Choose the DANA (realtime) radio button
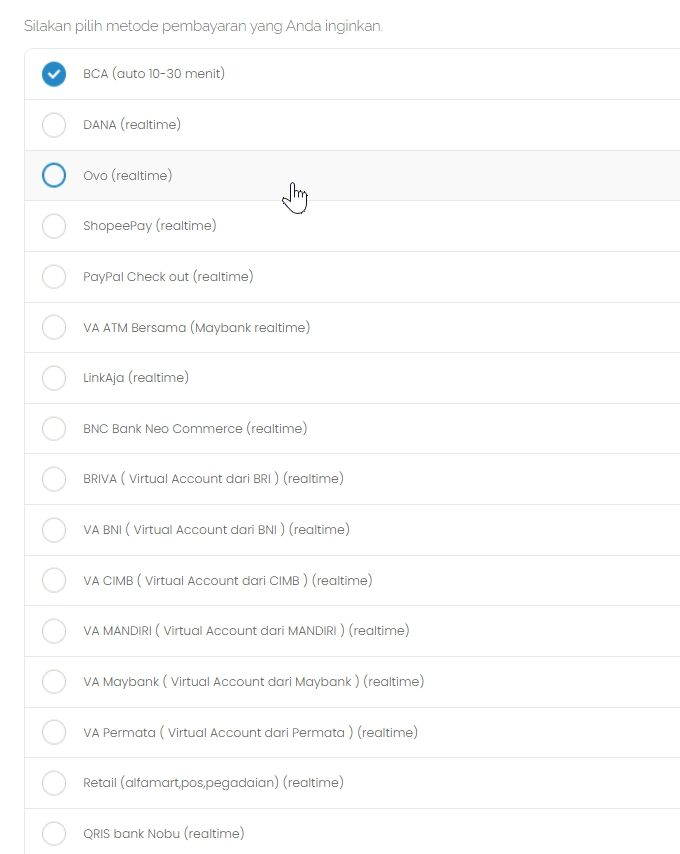 [54, 125]
